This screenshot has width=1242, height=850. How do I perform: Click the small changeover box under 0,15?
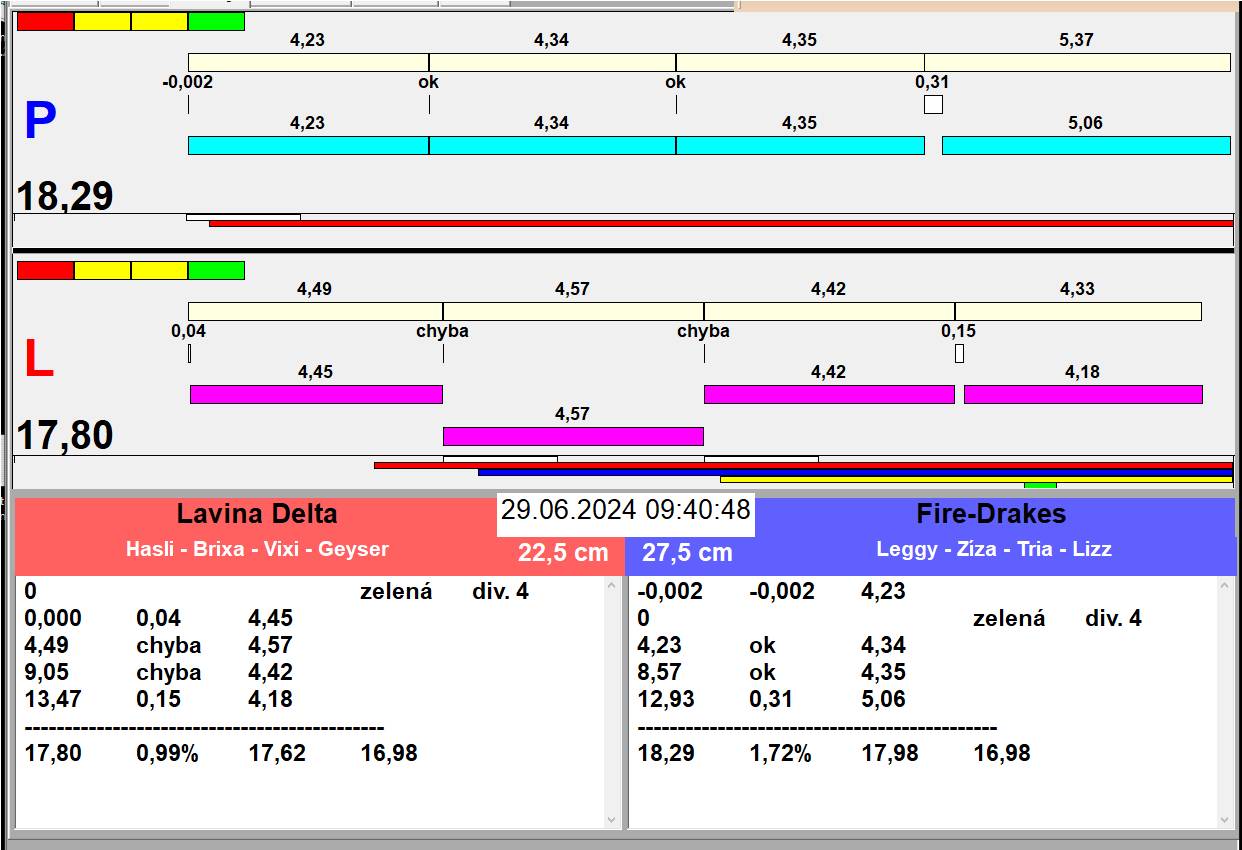click(959, 353)
